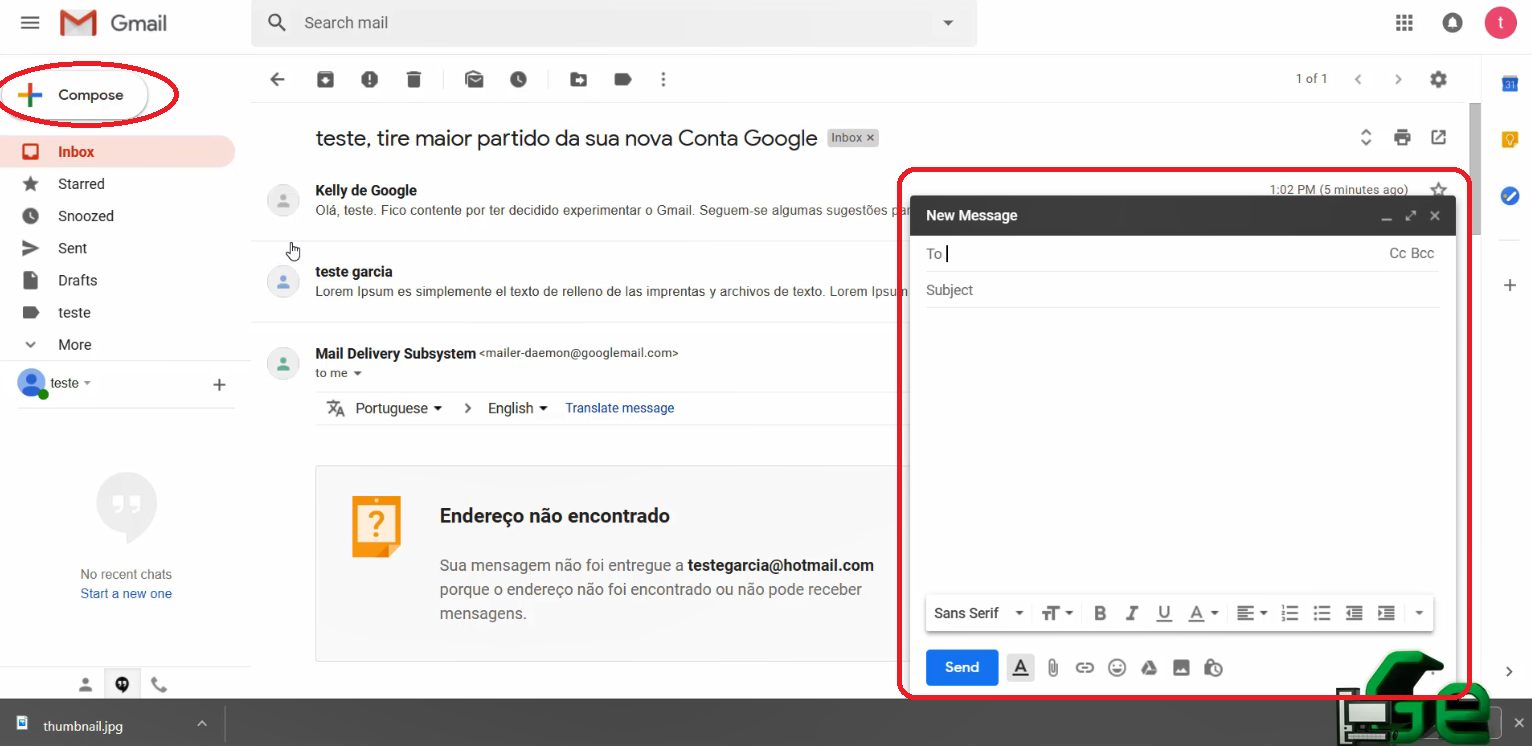Snooze the conversation with clock icon
The image size is (1532, 746).
518,79
